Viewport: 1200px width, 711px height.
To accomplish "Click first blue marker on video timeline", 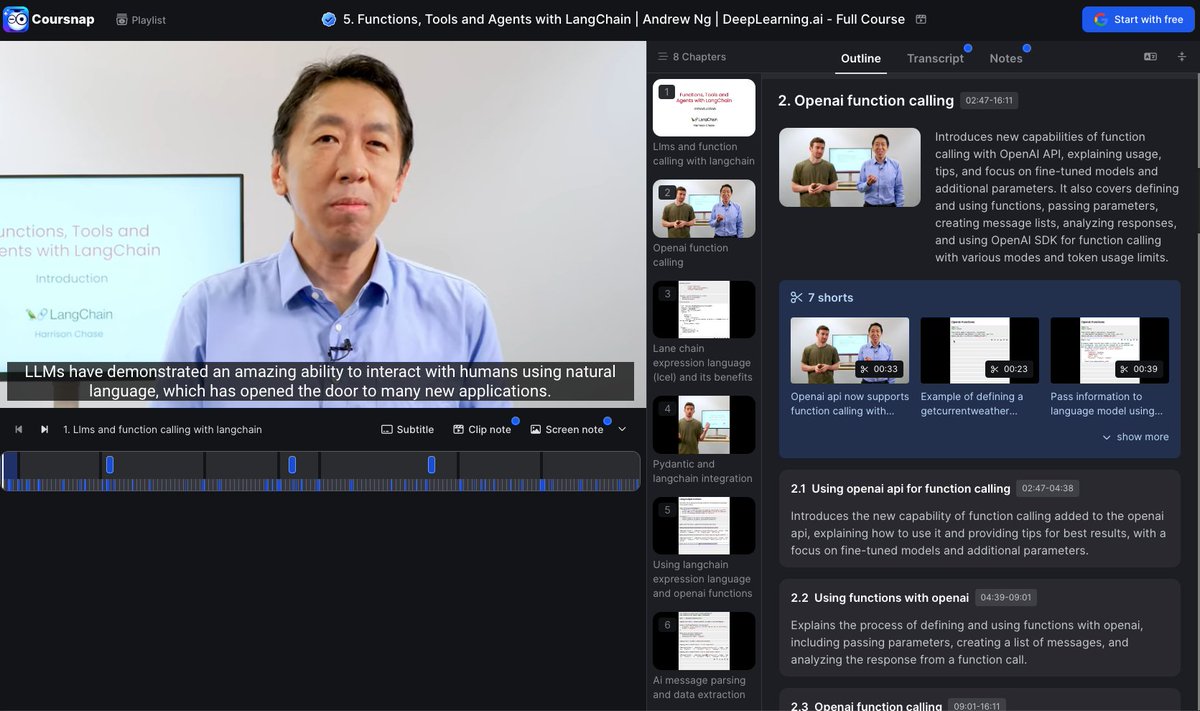I will click(x=110, y=464).
